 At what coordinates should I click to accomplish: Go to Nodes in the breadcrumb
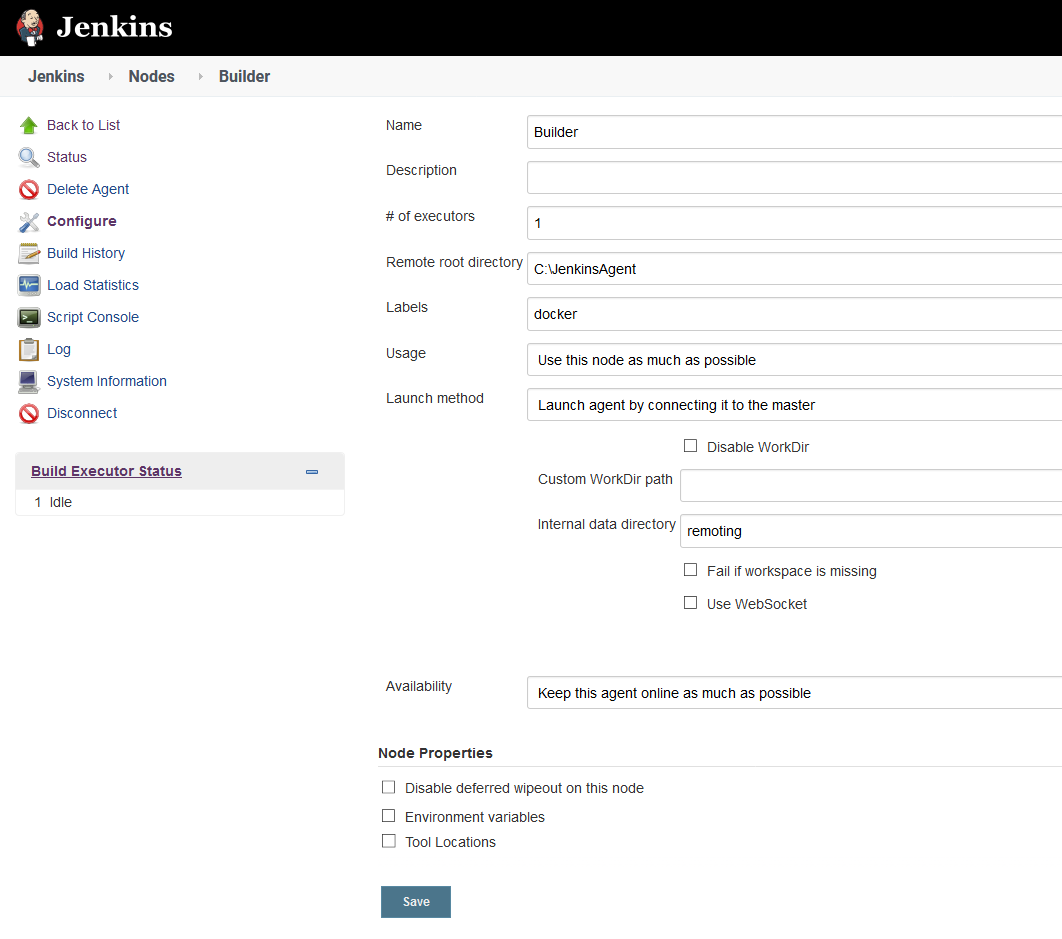coord(151,76)
